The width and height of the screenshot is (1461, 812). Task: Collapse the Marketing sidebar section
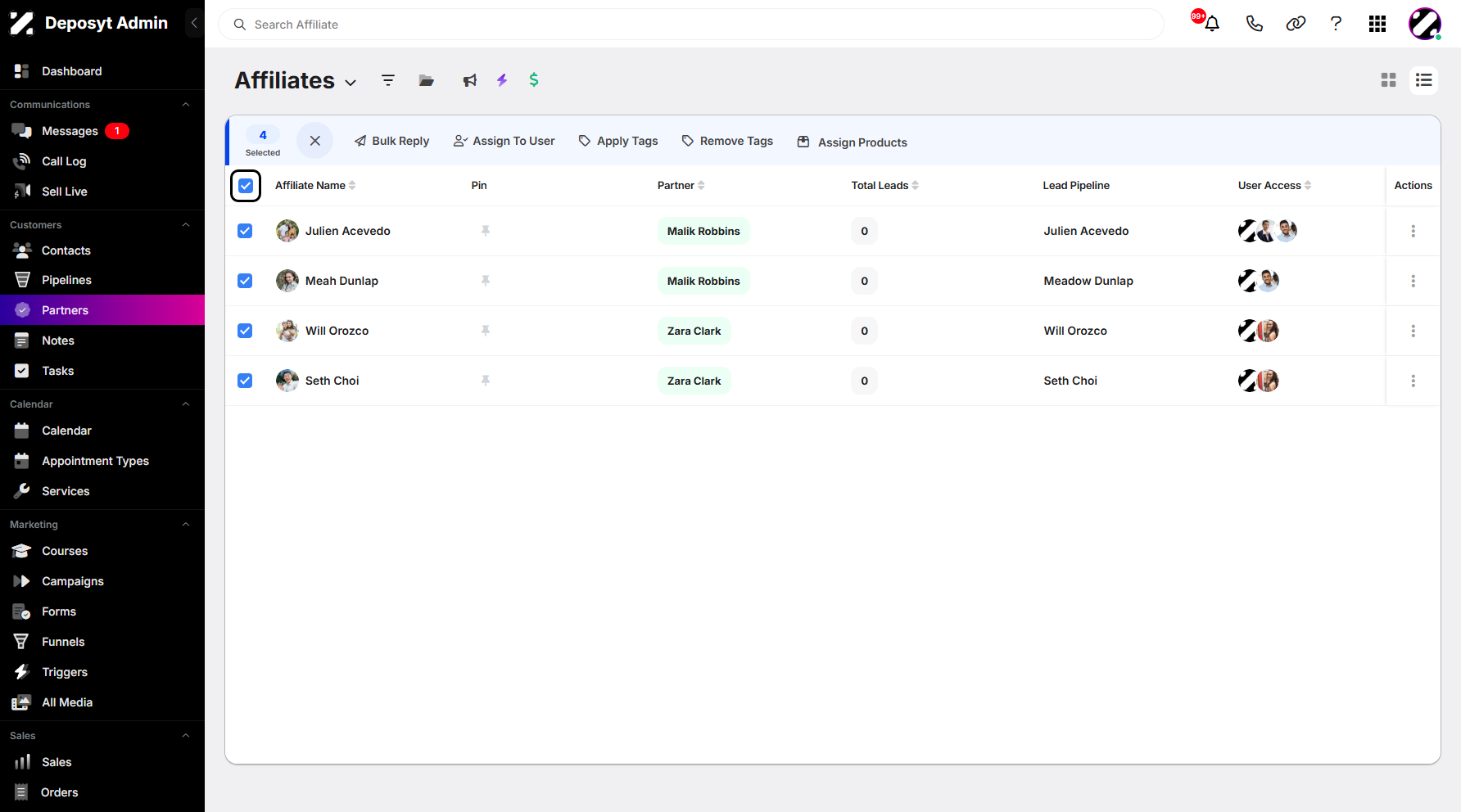coord(186,525)
